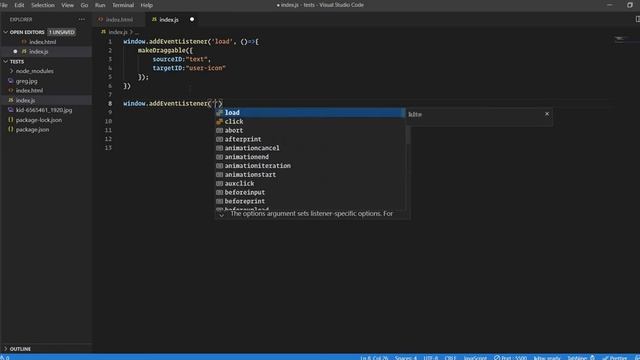Click the makeDraggable call on line 2

tap(162, 50)
